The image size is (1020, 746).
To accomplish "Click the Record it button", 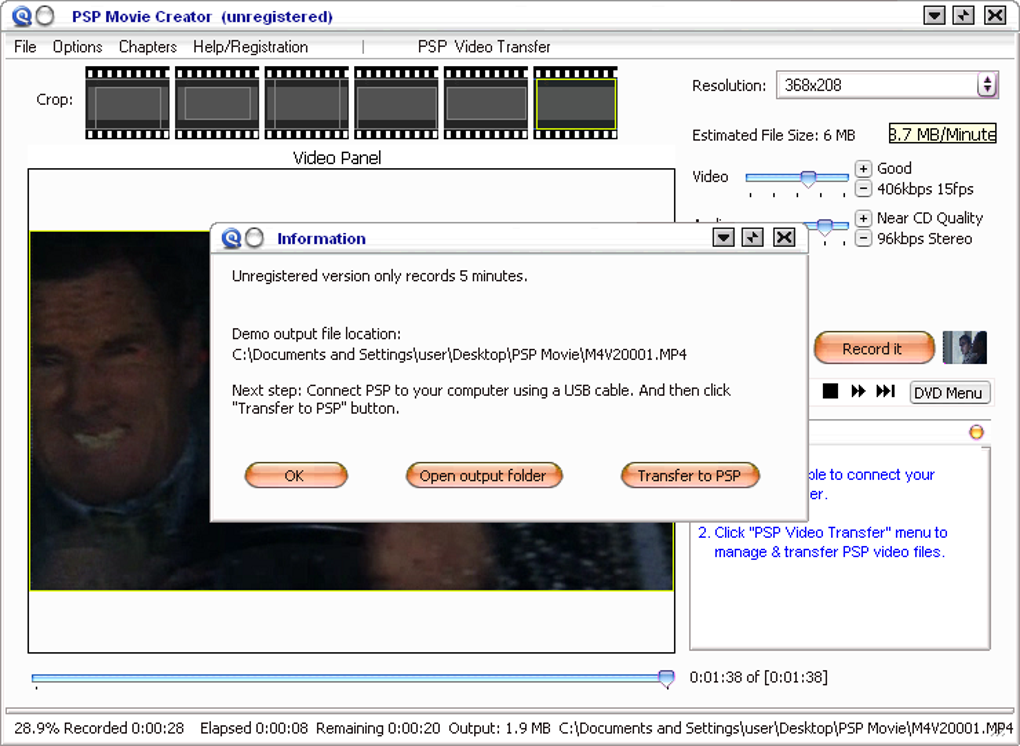I will pyautogui.click(x=874, y=349).
